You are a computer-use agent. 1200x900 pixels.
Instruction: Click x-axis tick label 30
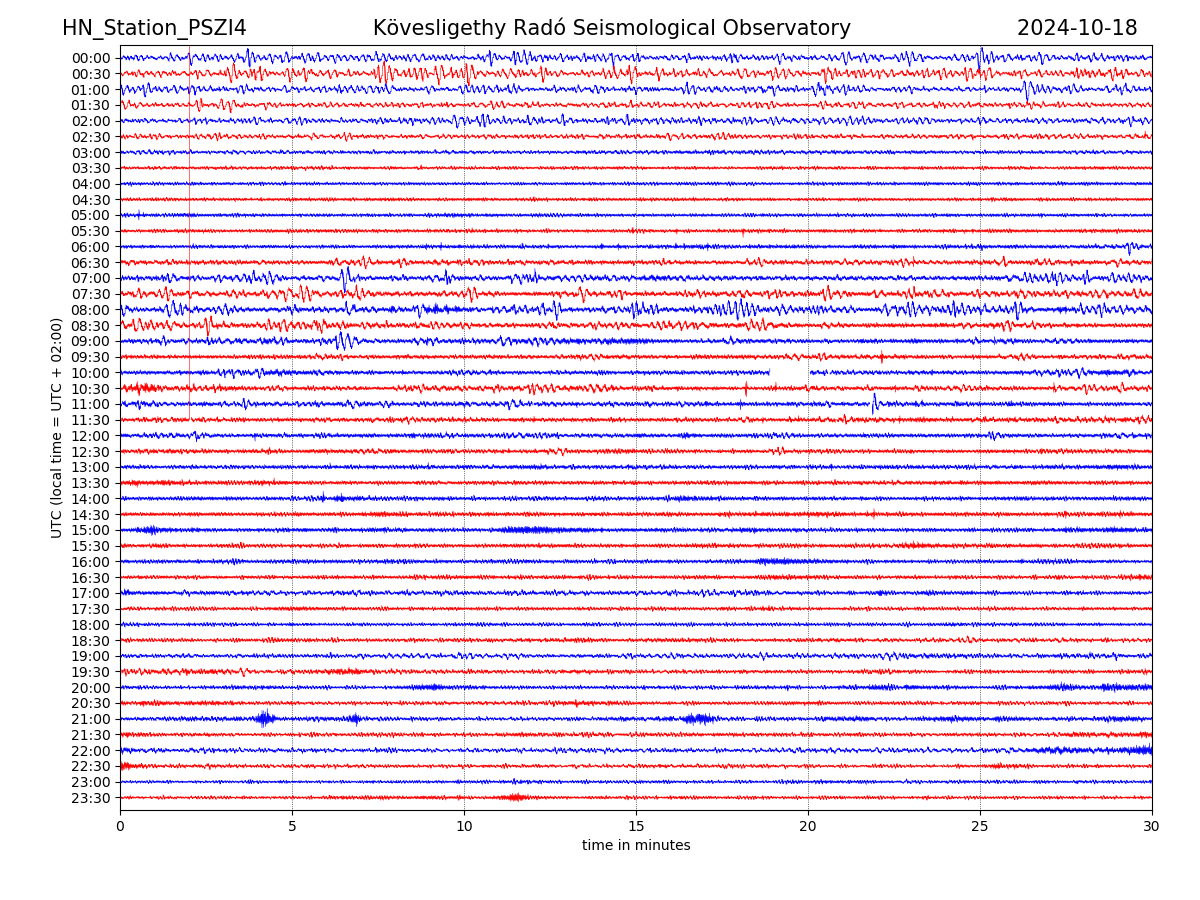(x=1152, y=827)
